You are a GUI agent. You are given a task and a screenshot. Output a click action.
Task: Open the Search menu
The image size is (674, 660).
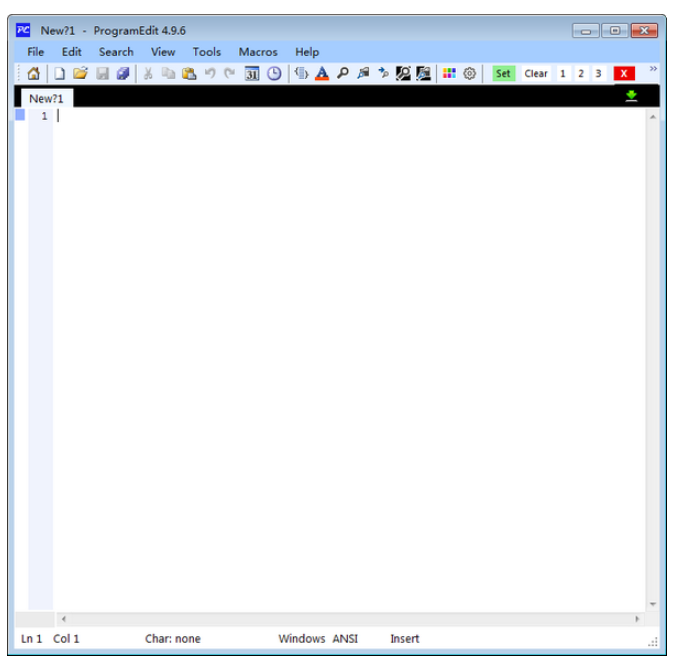(x=116, y=52)
